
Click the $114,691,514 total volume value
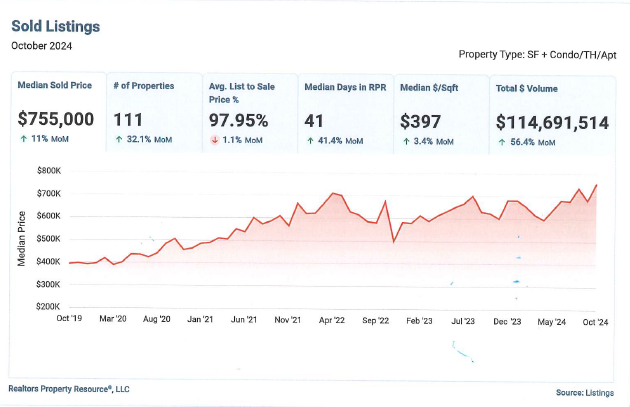[x=552, y=123]
